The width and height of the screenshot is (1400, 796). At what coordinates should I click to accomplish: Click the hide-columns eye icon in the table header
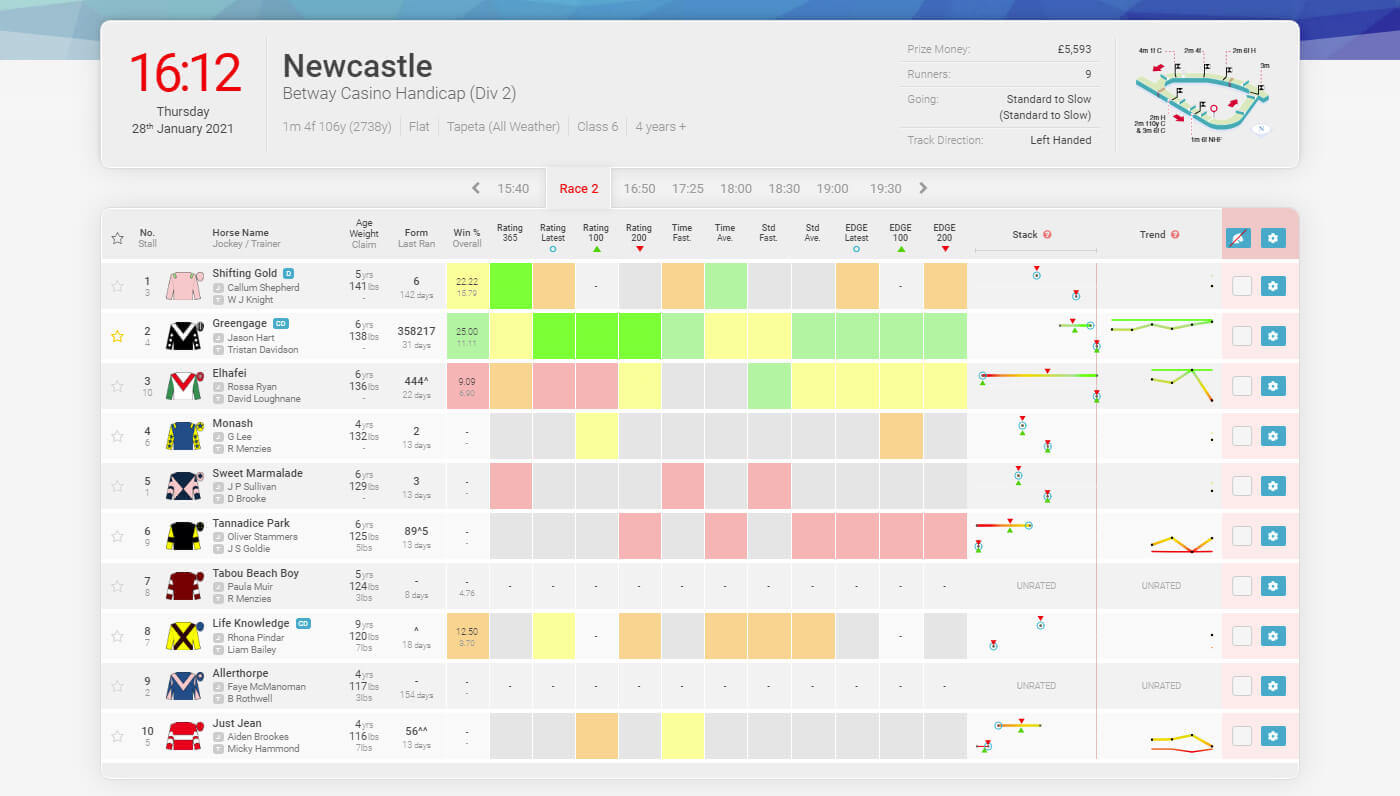point(1239,238)
